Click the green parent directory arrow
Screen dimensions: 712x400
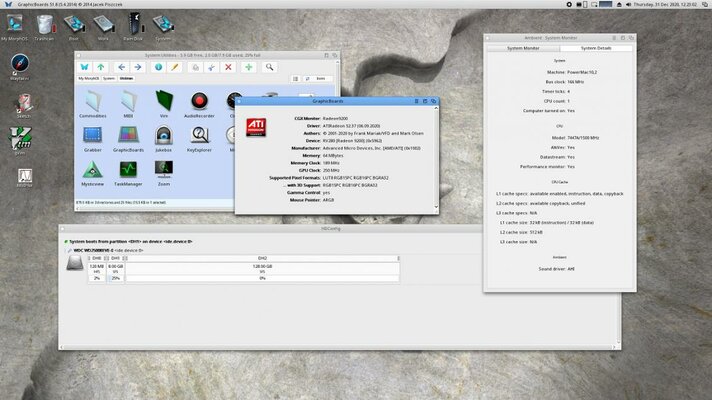(x=100, y=66)
